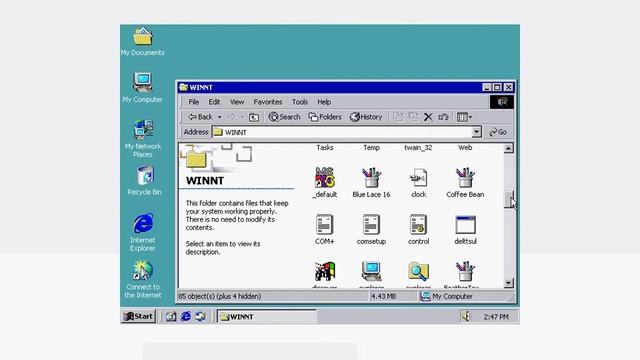Click the History toolbar button
Image resolution: width=640 pixels, height=360 pixels.
(366, 118)
